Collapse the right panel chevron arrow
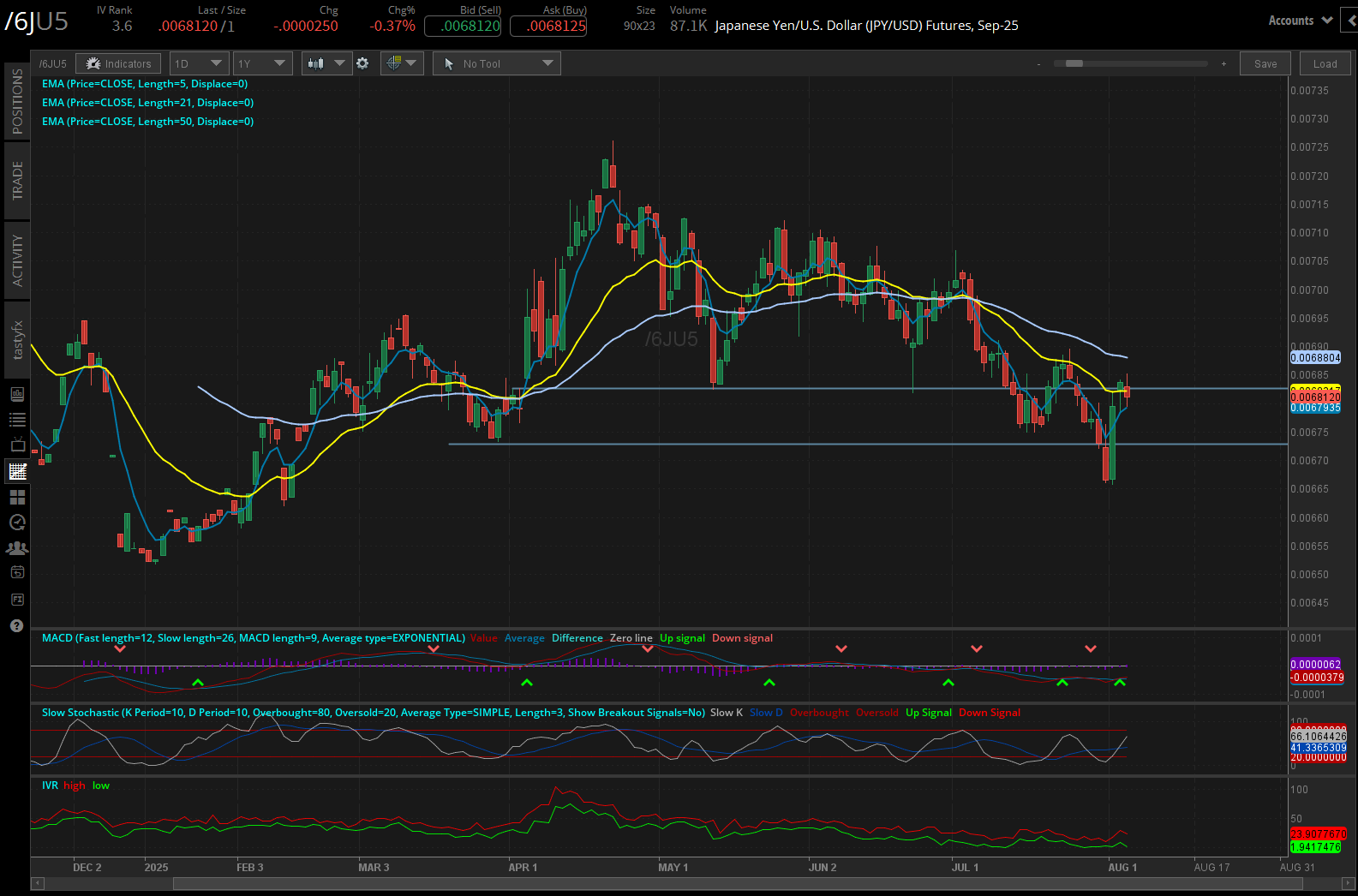 [1350, 21]
